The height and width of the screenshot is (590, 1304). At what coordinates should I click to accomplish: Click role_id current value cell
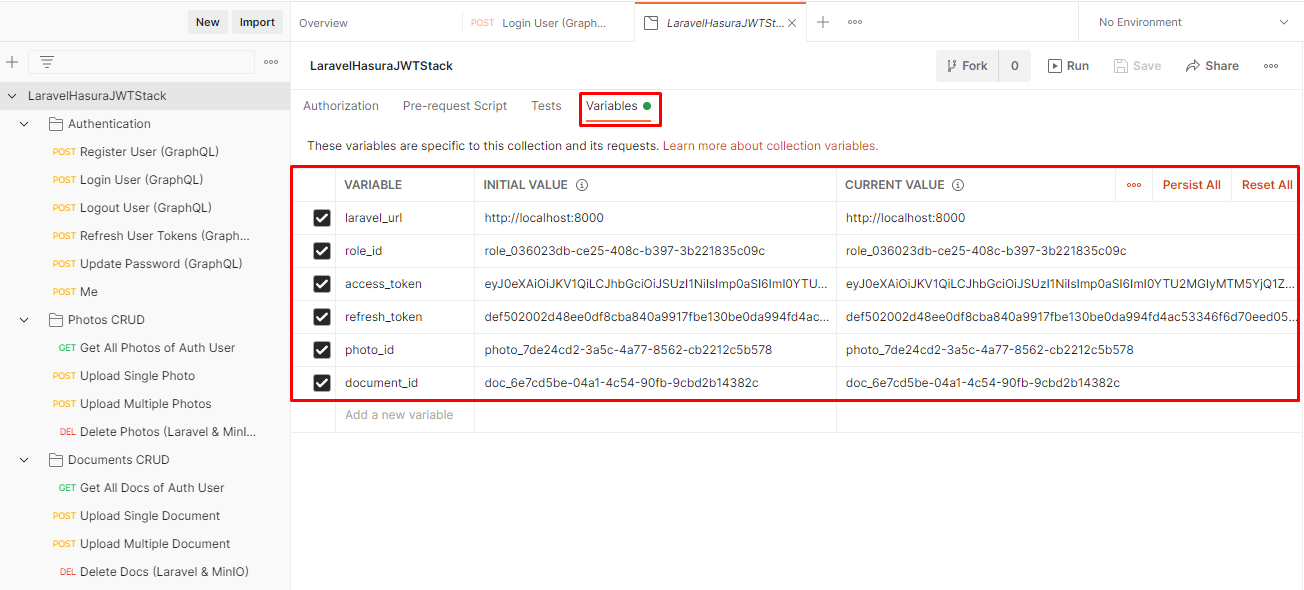click(x=1067, y=251)
